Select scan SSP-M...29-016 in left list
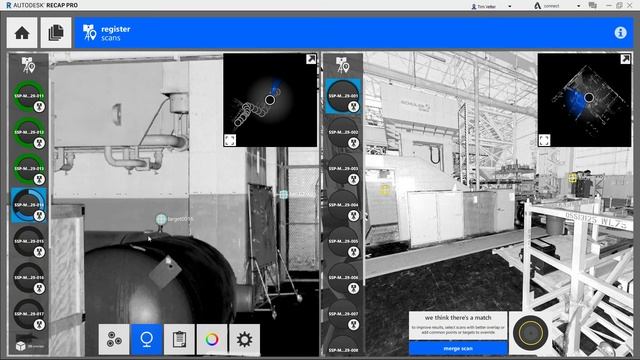640x360 pixels. 29,278
